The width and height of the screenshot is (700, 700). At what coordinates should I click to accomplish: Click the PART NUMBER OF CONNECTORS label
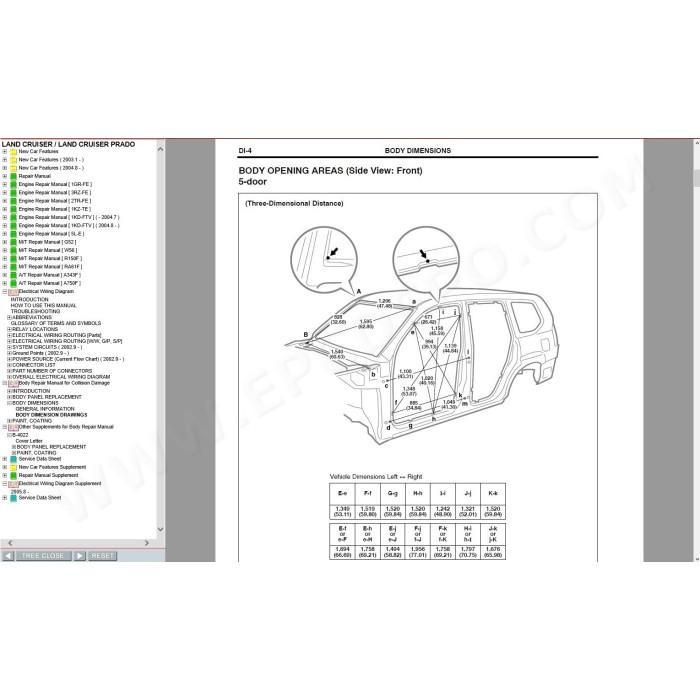coord(52,371)
